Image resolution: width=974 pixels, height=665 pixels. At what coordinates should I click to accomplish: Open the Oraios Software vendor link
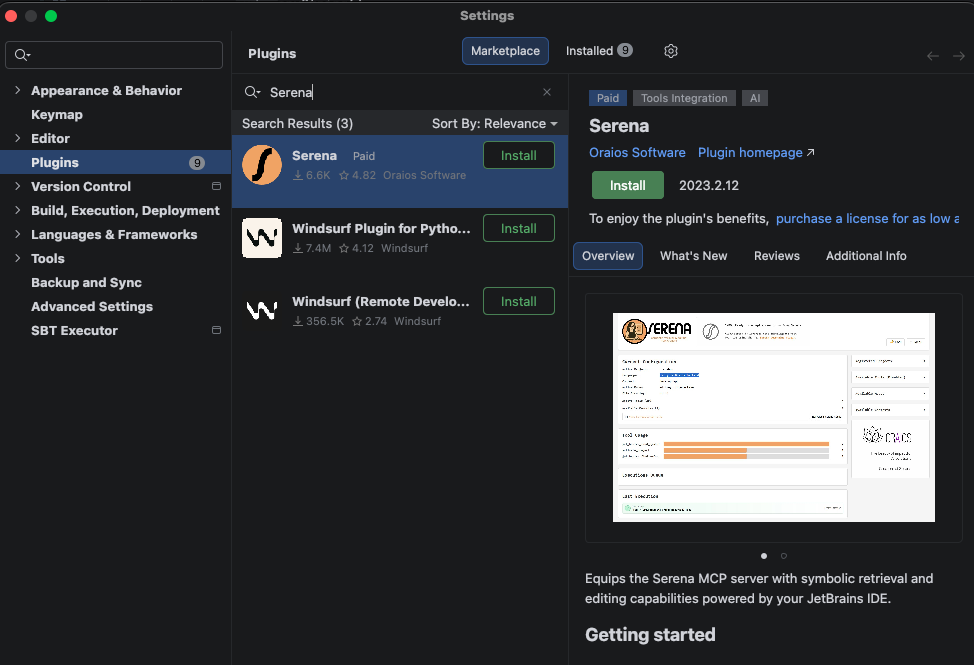(637, 153)
